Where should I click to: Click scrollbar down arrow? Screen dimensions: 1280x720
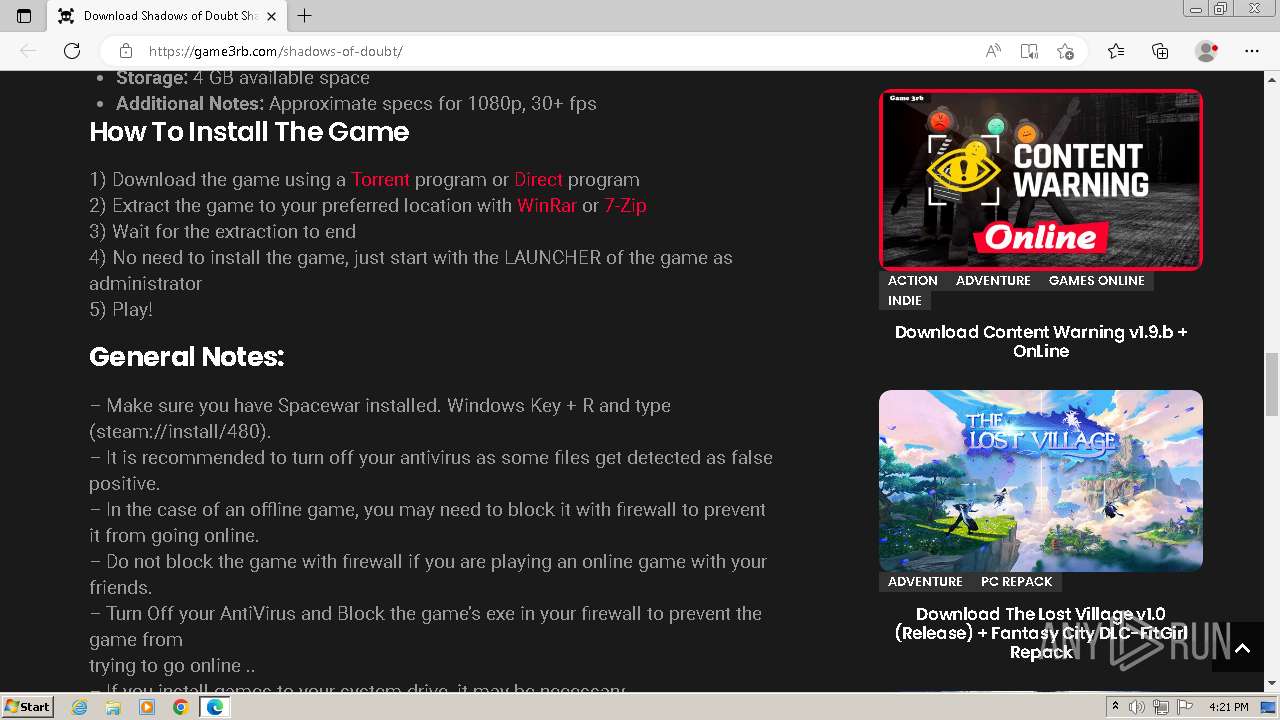coord(1272,683)
